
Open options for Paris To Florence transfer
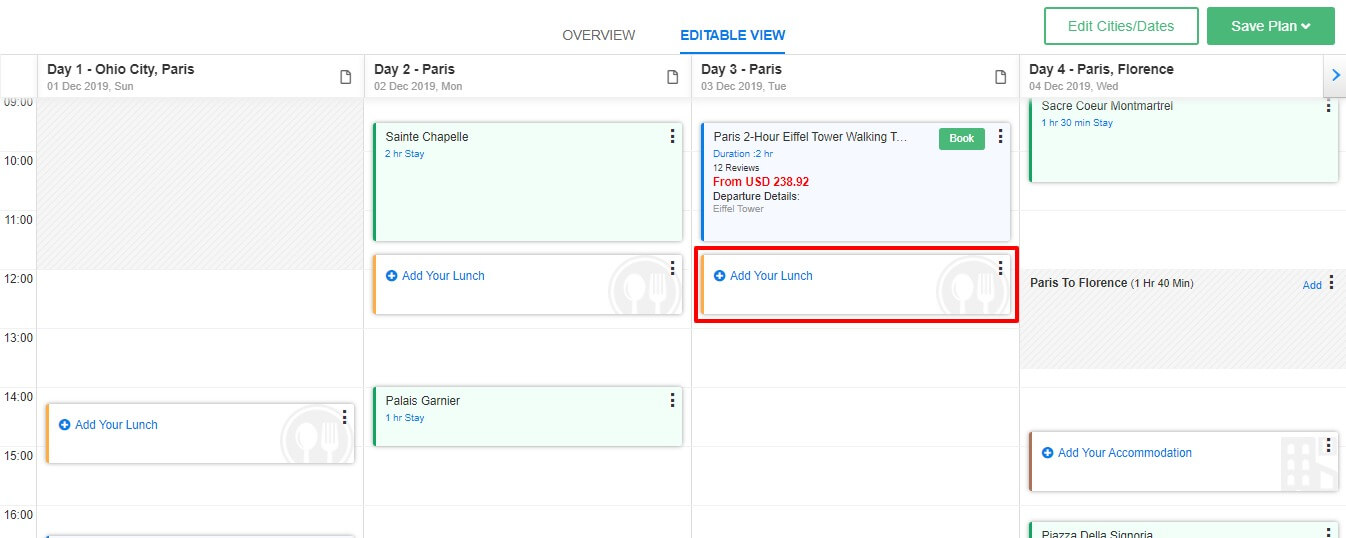pos(1331,285)
